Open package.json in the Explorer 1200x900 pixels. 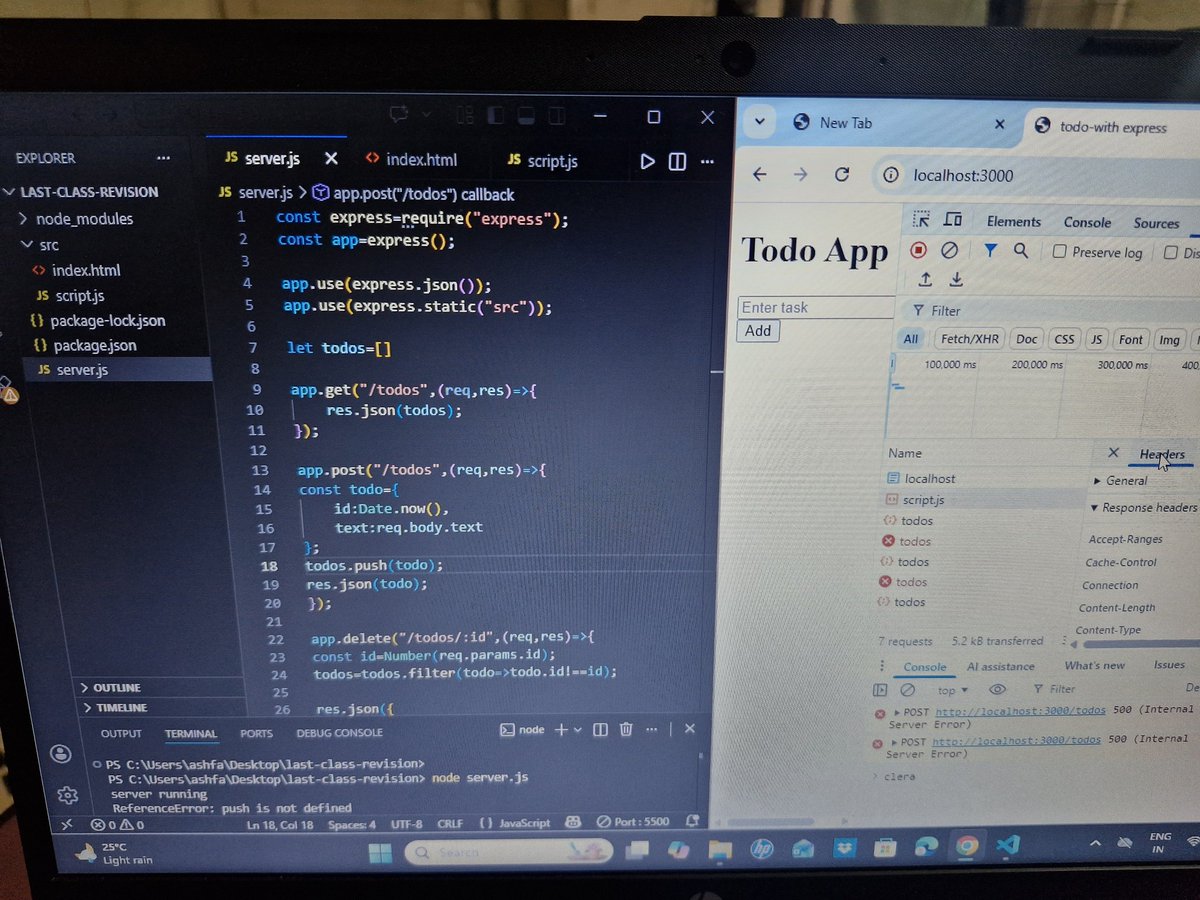[95, 345]
